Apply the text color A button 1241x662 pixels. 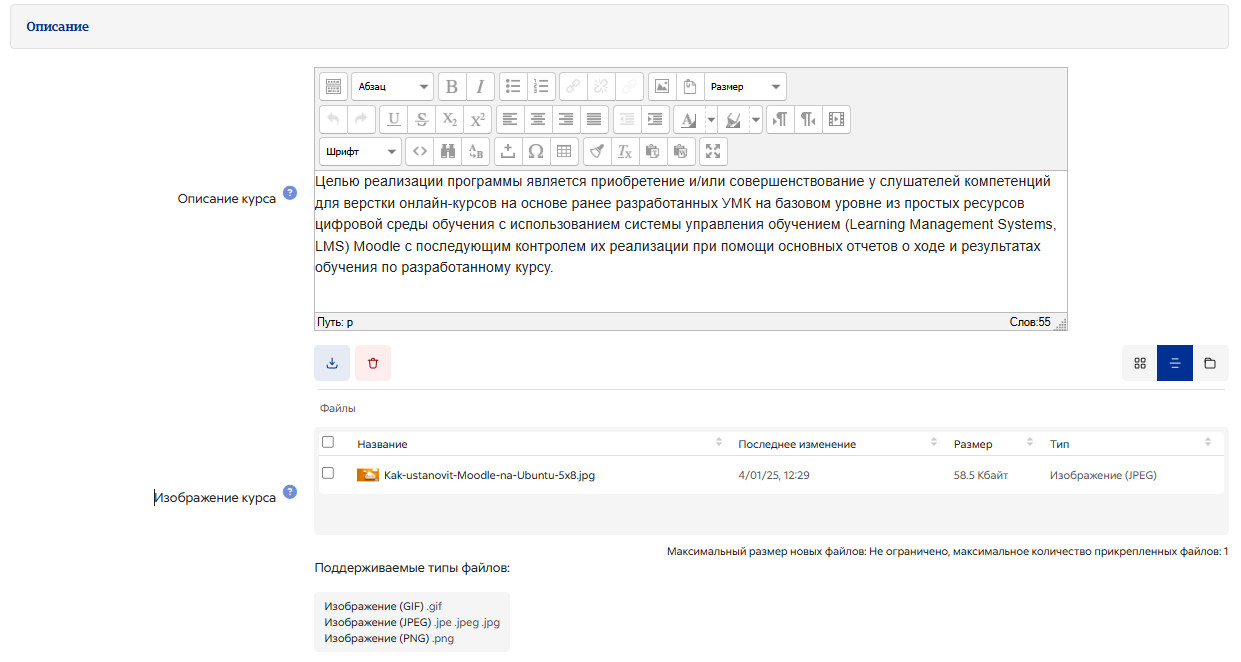[x=689, y=120]
